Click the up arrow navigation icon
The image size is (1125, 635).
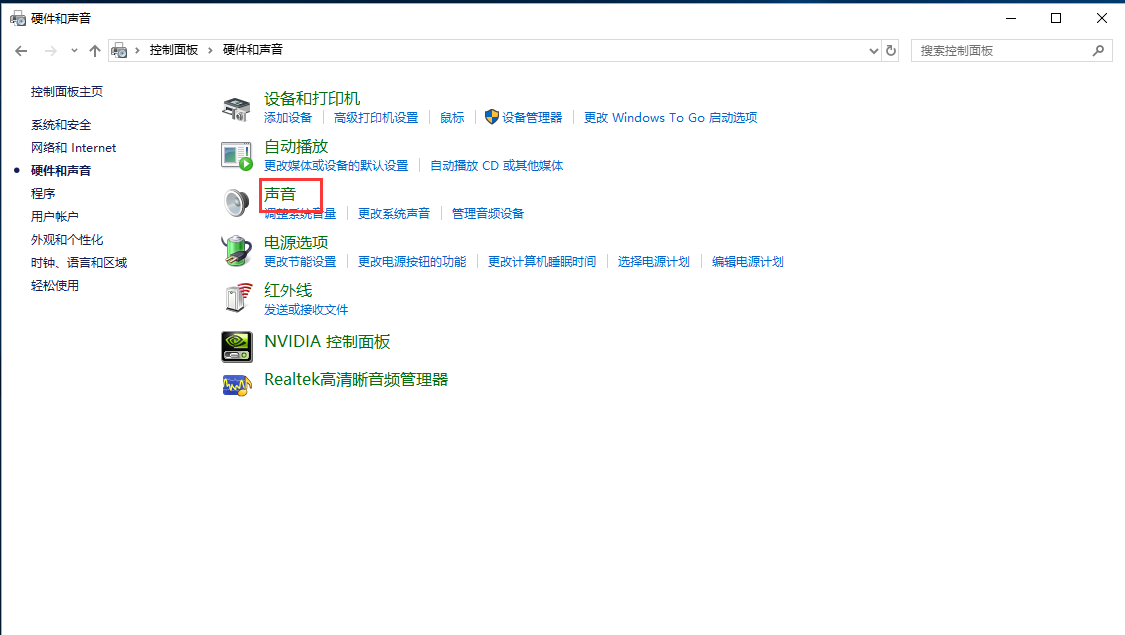pos(95,49)
